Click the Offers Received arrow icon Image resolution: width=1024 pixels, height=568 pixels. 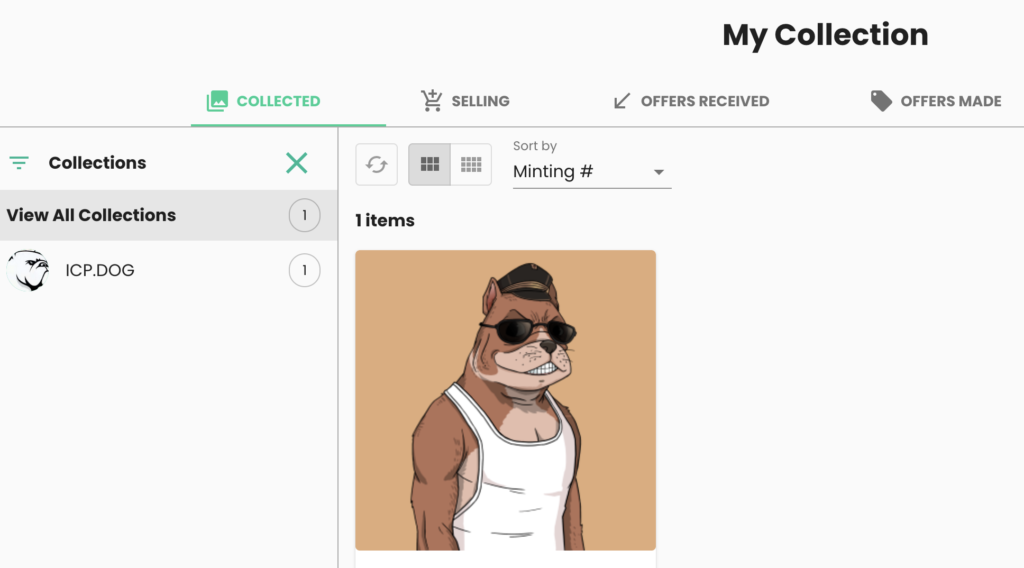(x=622, y=101)
